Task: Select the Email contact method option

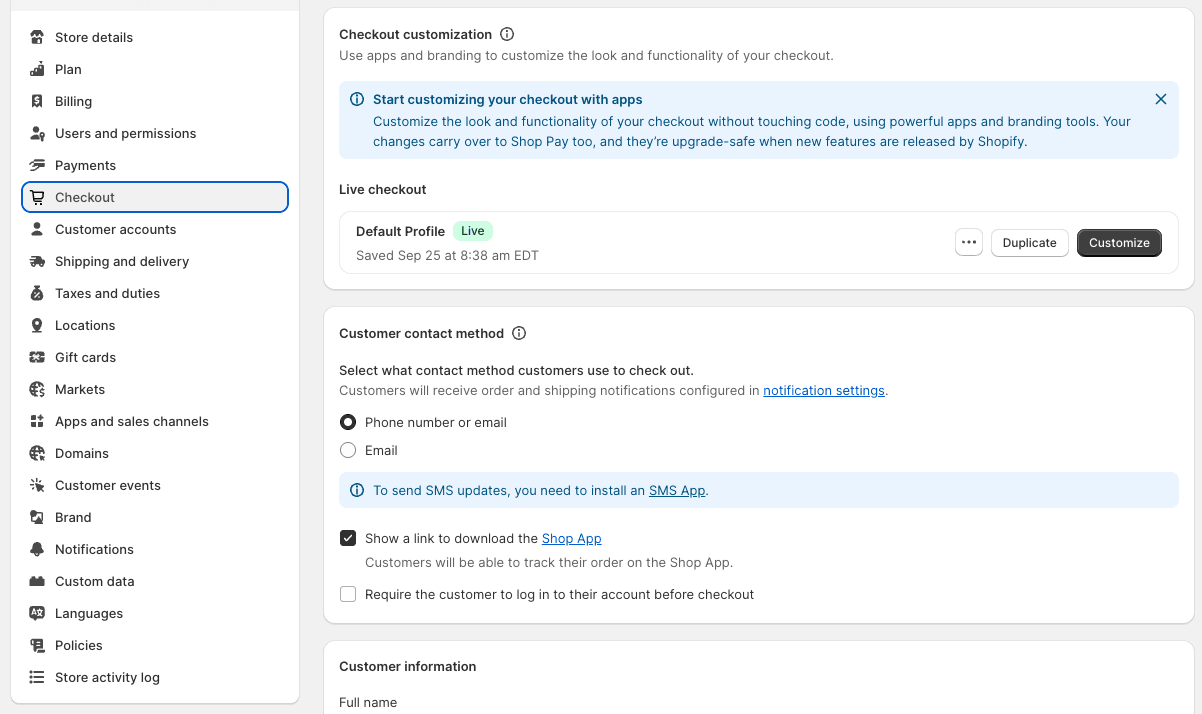Action: [347, 450]
